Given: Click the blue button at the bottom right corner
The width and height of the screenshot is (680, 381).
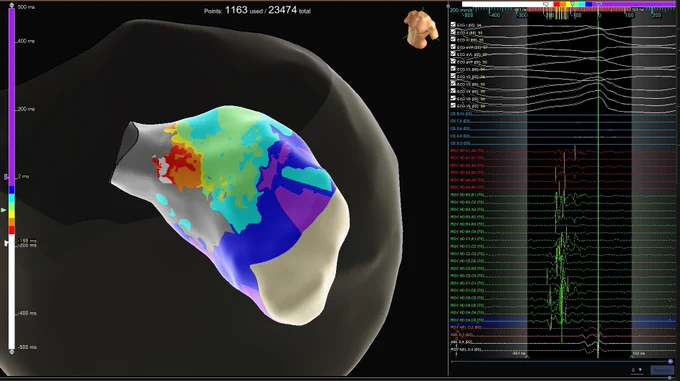Looking at the screenshot, I should pos(663,370).
